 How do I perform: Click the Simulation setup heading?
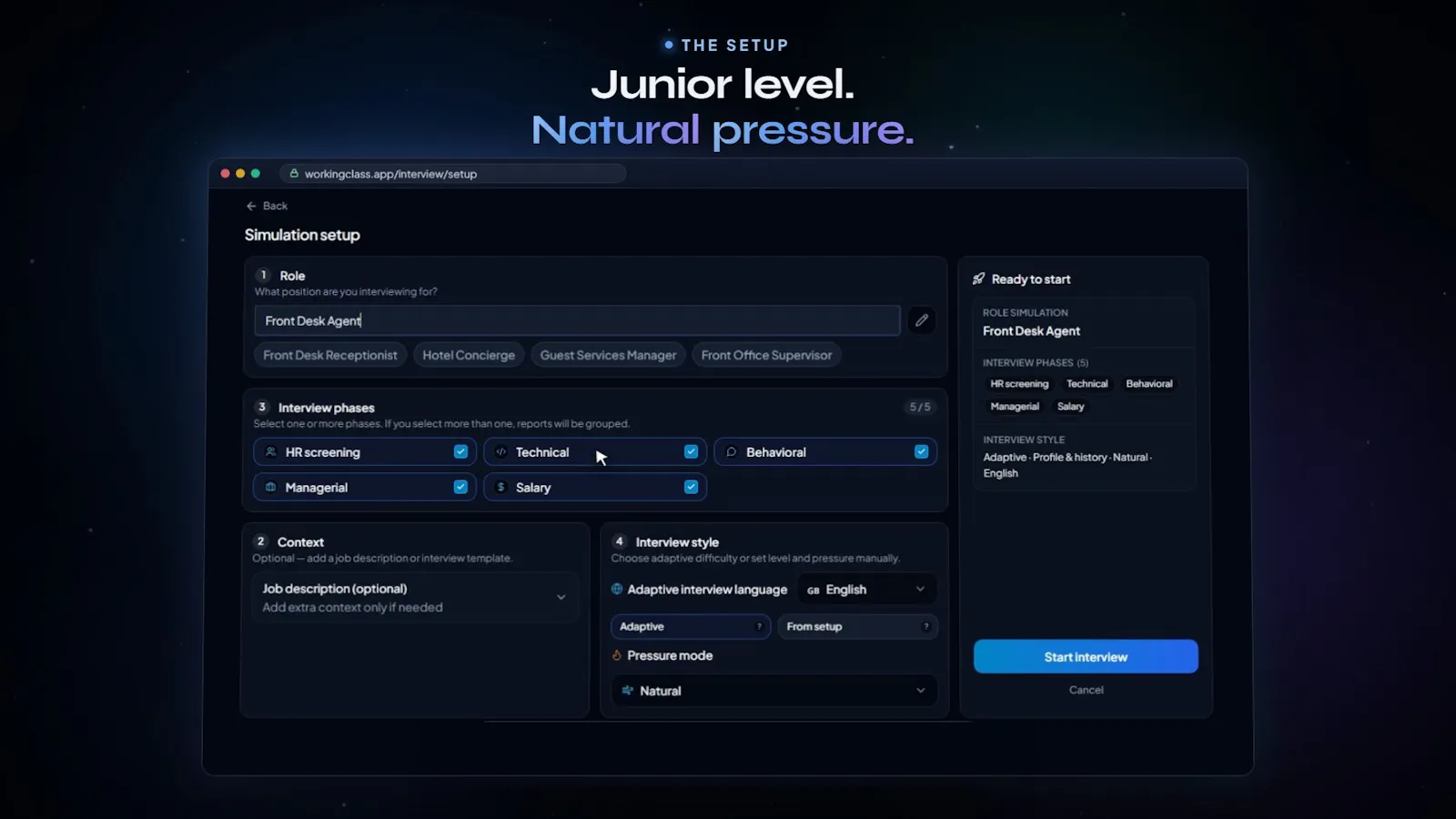(x=302, y=235)
